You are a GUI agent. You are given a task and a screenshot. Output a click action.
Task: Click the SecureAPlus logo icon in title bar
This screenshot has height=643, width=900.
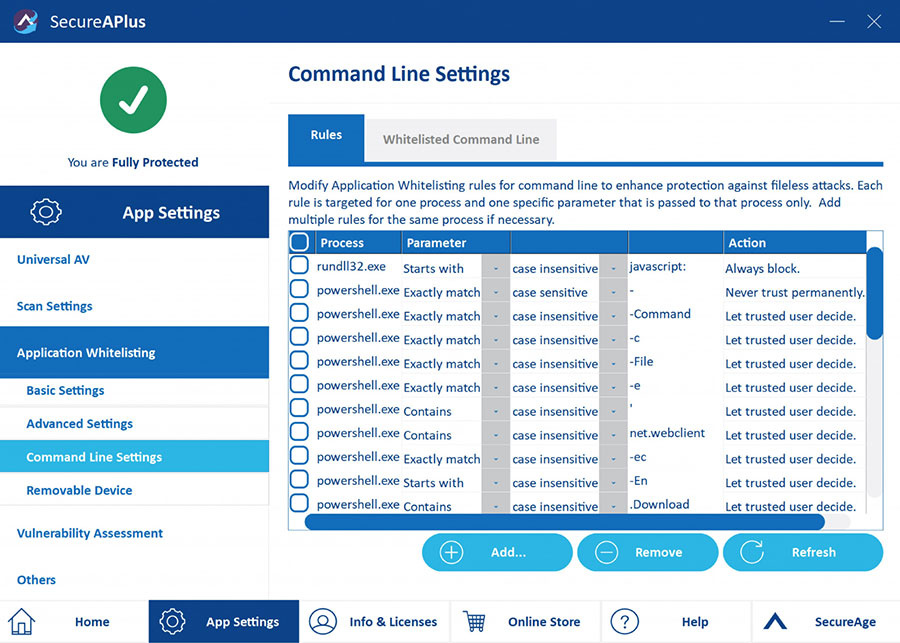pos(26,21)
